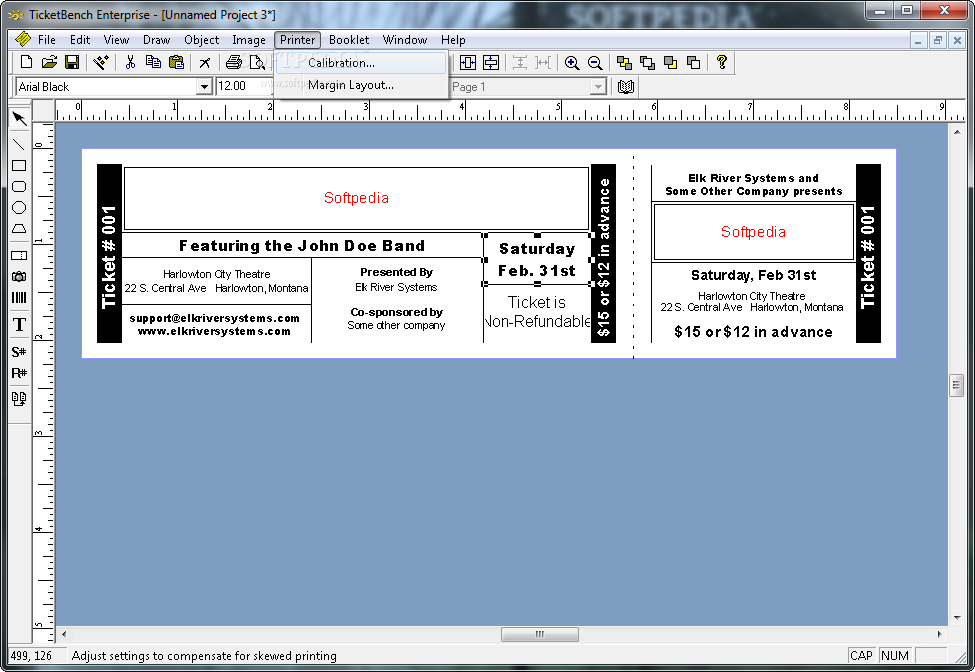Choose Calibration... from Printer menu
The height and width of the screenshot is (672, 975).
tap(361, 63)
